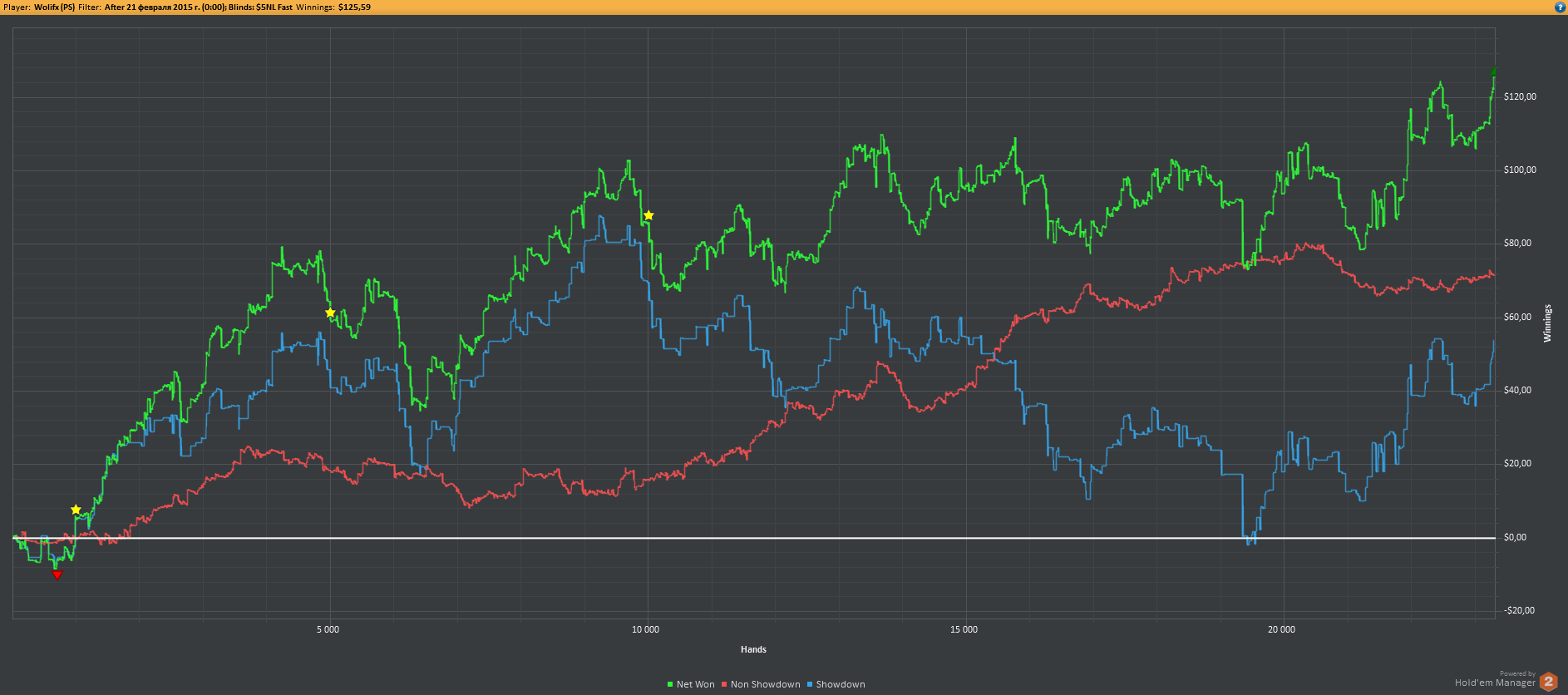Click the 20 000 hands axis label
Screen dimensions: 1568x695
(1281, 629)
